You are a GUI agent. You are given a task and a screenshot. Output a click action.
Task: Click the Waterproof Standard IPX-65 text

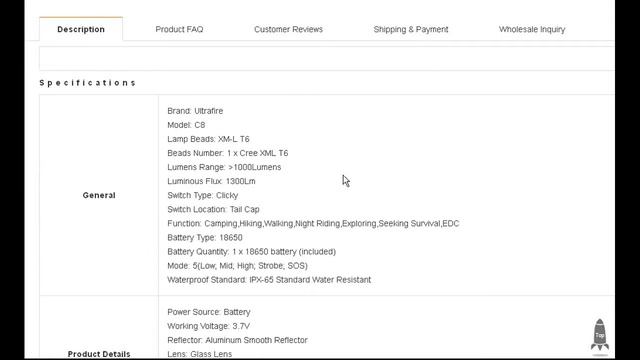[x=269, y=280]
